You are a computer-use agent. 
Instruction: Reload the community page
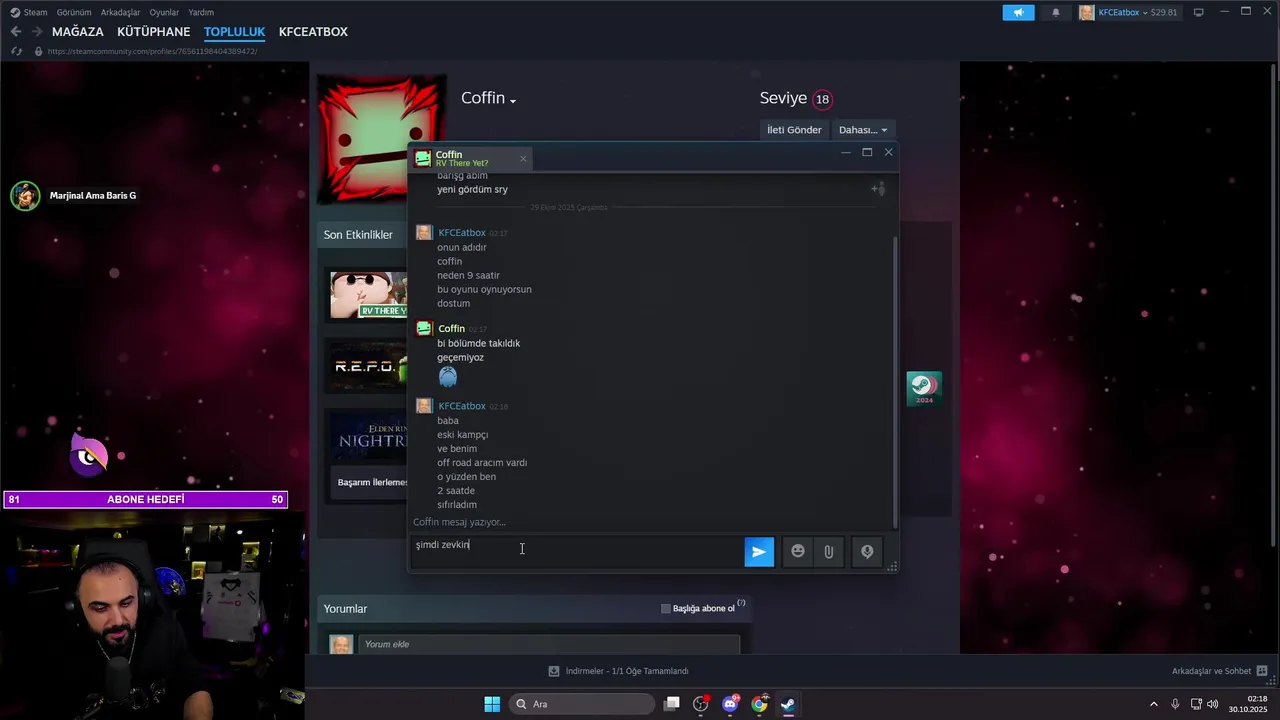tap(16, 51)
